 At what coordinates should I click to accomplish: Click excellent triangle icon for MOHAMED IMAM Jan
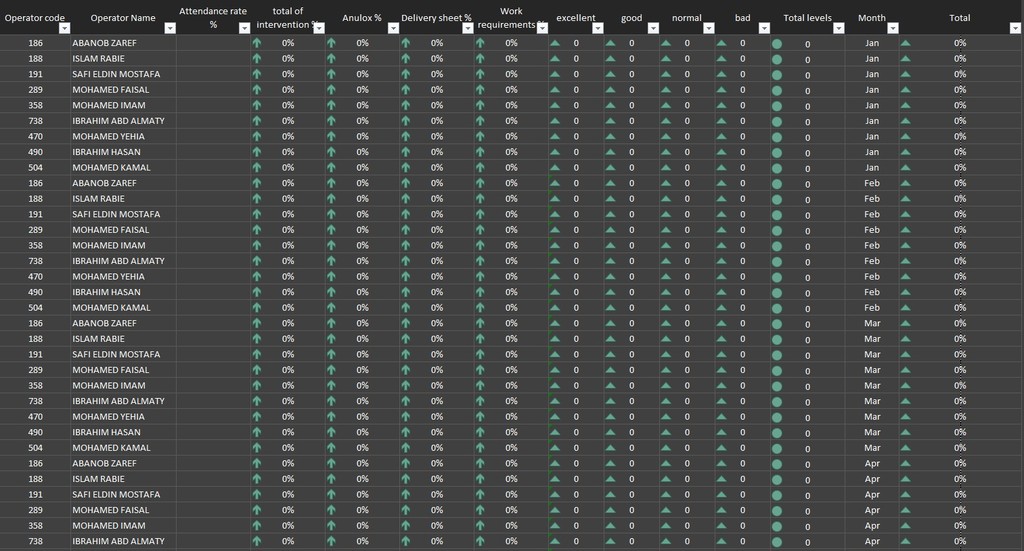(554, 105)
